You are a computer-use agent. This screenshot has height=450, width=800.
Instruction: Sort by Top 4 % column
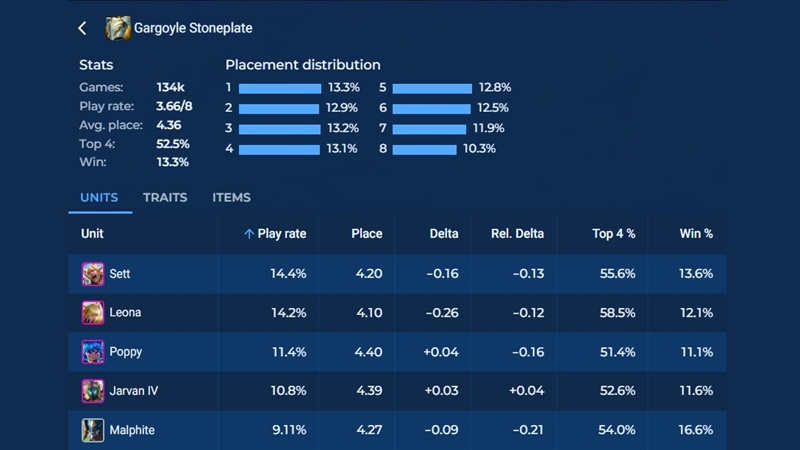point(613,234)
